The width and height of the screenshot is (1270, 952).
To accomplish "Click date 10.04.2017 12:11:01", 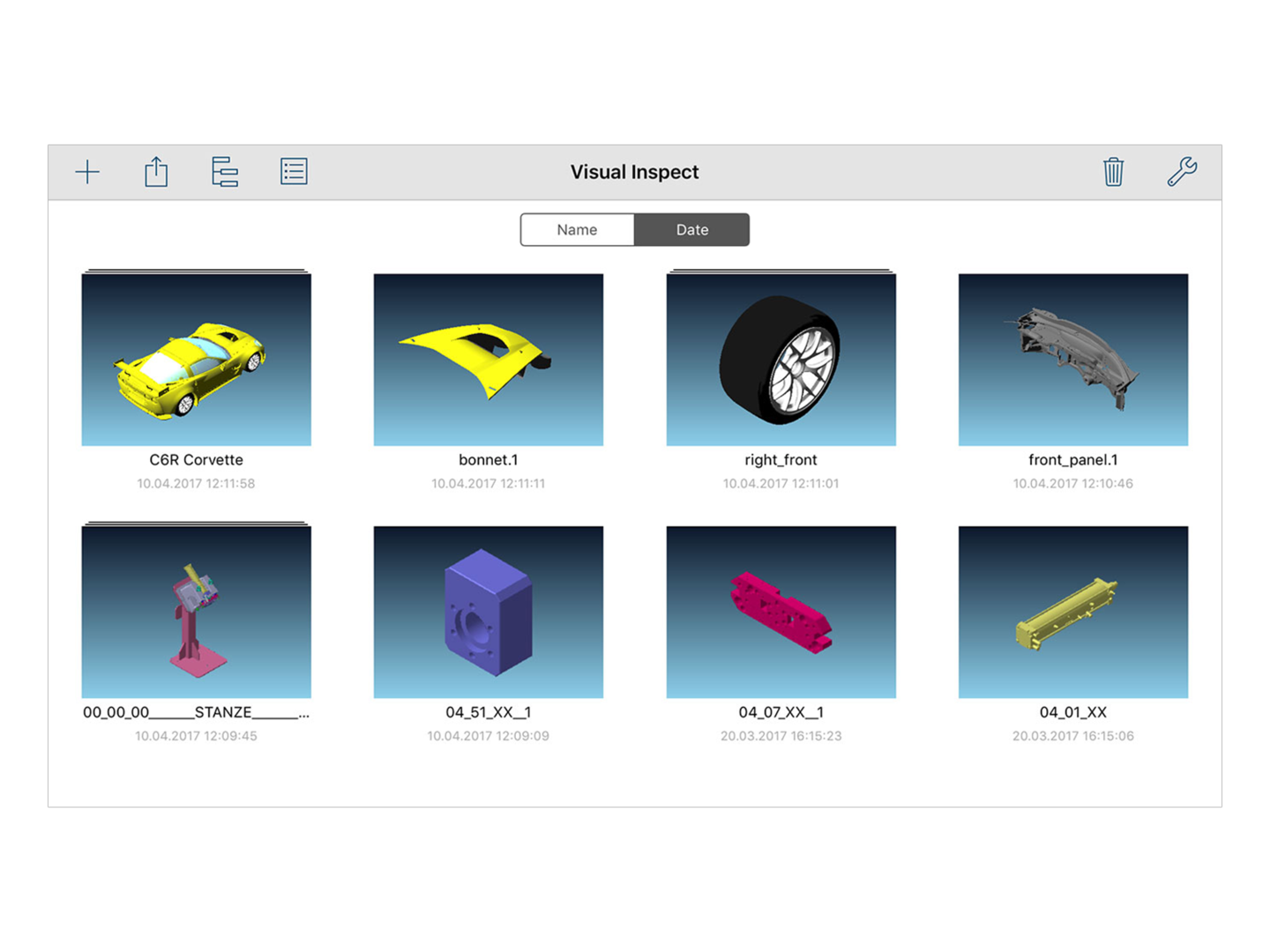I will point(781,483).
